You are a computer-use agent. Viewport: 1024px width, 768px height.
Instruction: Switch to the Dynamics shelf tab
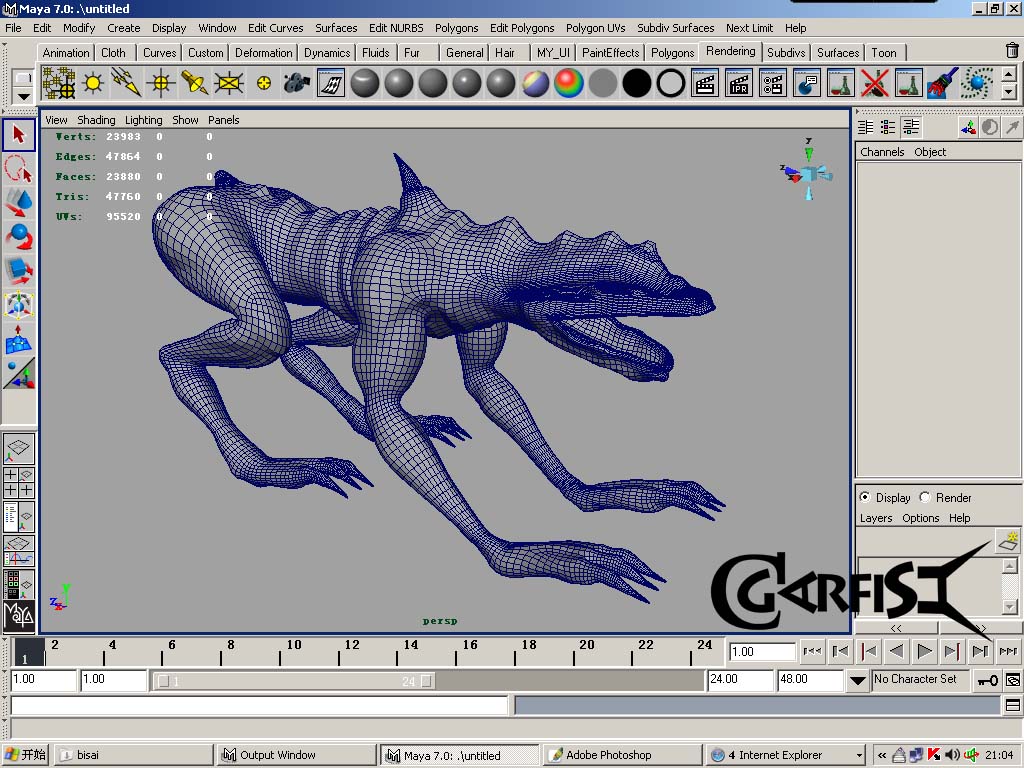327,53
